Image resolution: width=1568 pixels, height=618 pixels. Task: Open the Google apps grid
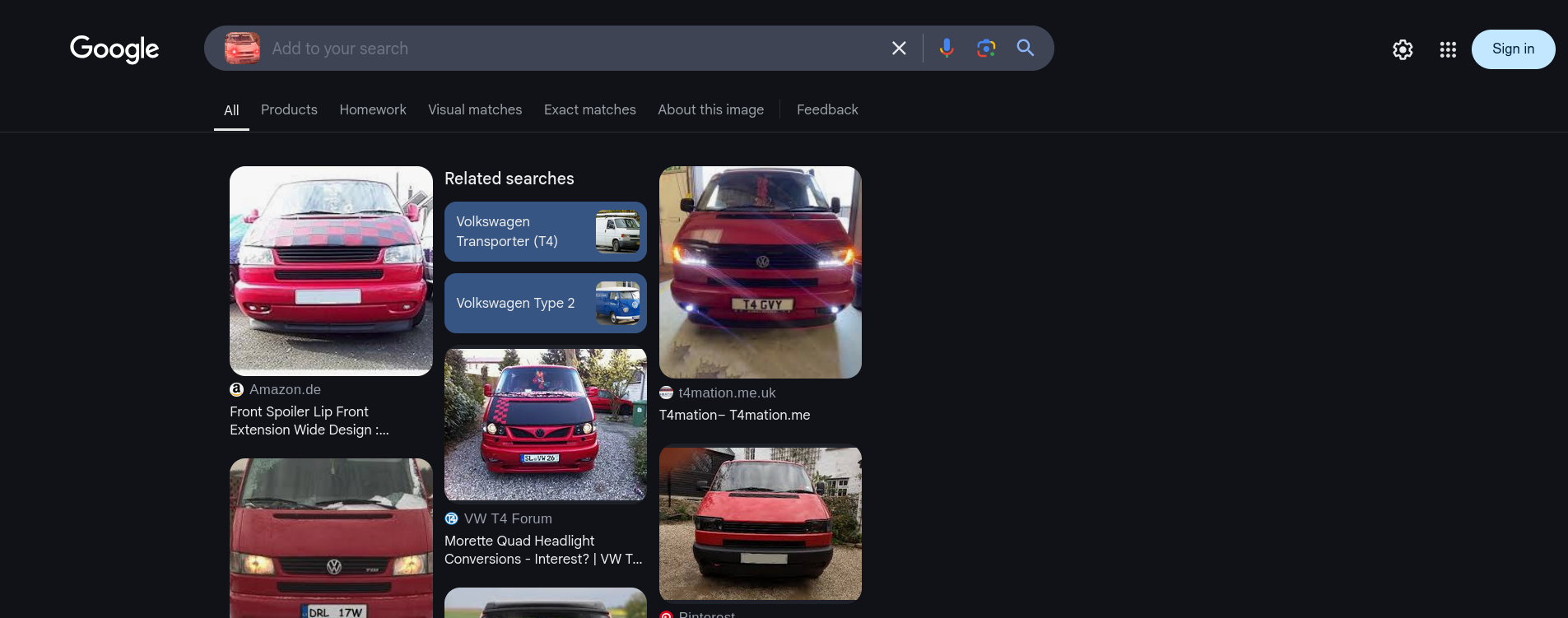[x=1448, y=50]
